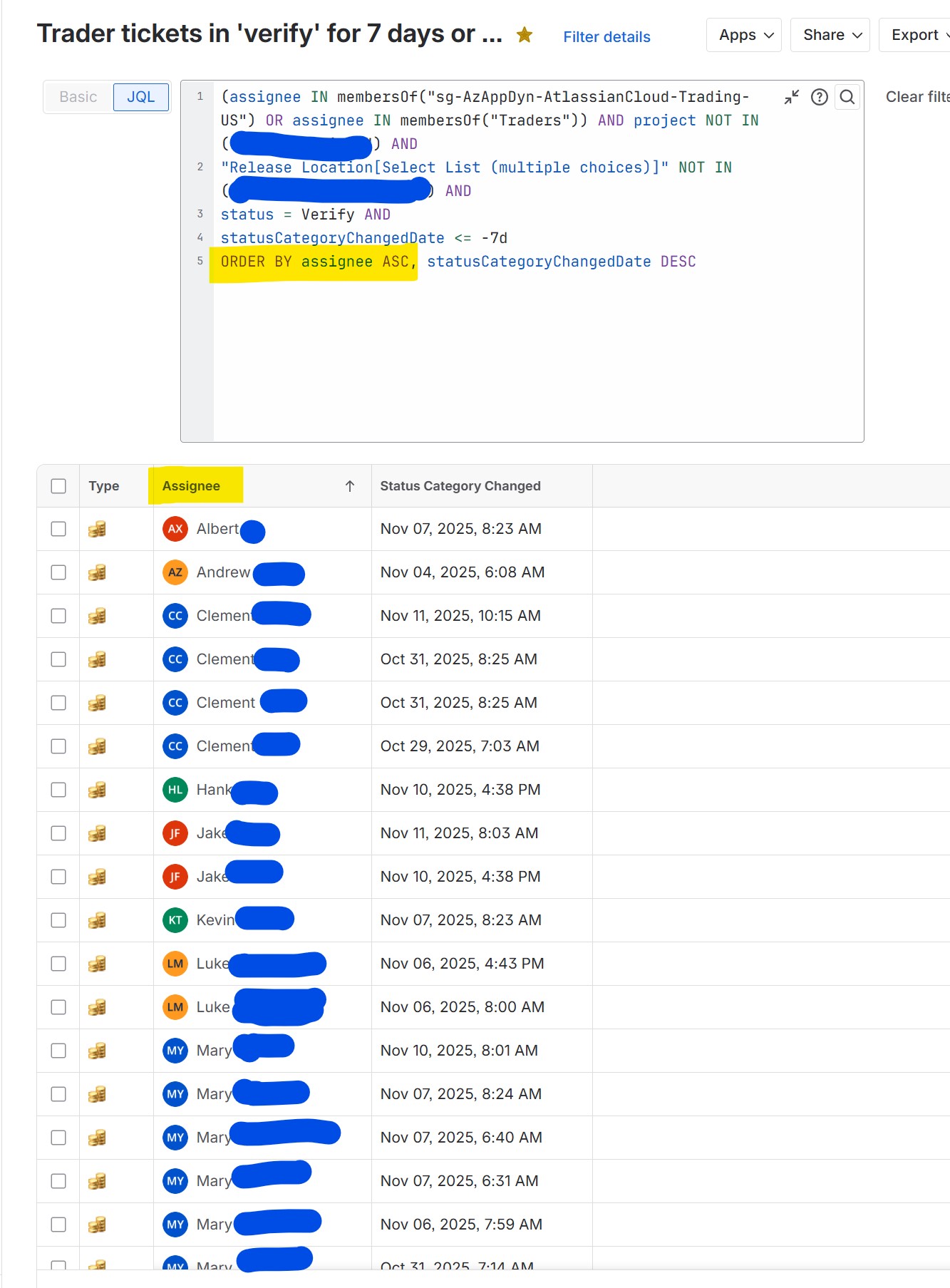Click the AX avatar for Albert
This screenshot has height=1288, width=950.
click(x=175, y=529)
